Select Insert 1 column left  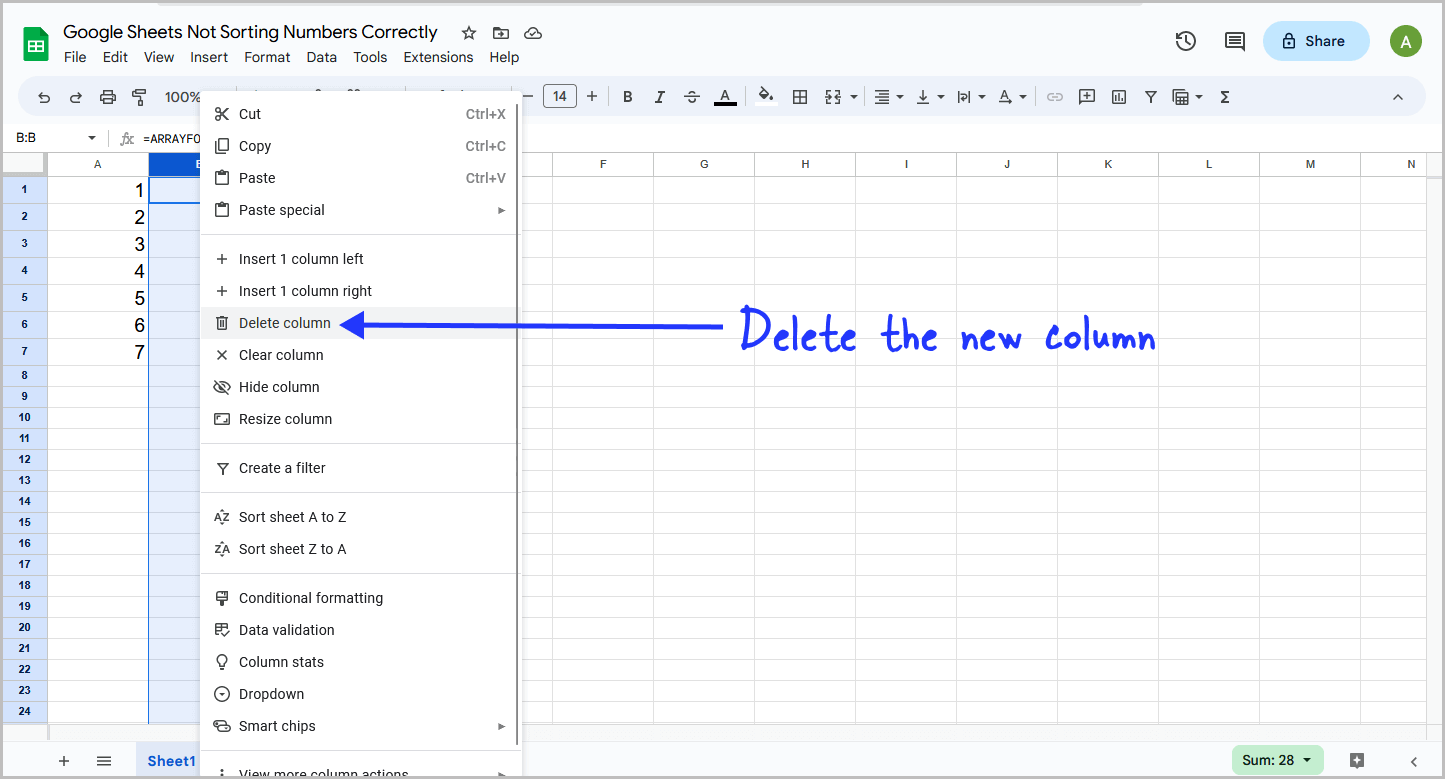[360, 259]
